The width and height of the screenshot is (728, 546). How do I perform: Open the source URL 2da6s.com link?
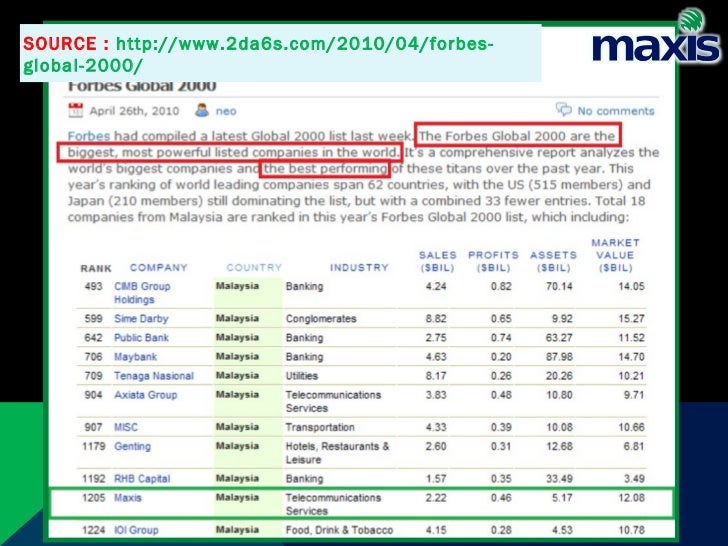tap(258, 54)
